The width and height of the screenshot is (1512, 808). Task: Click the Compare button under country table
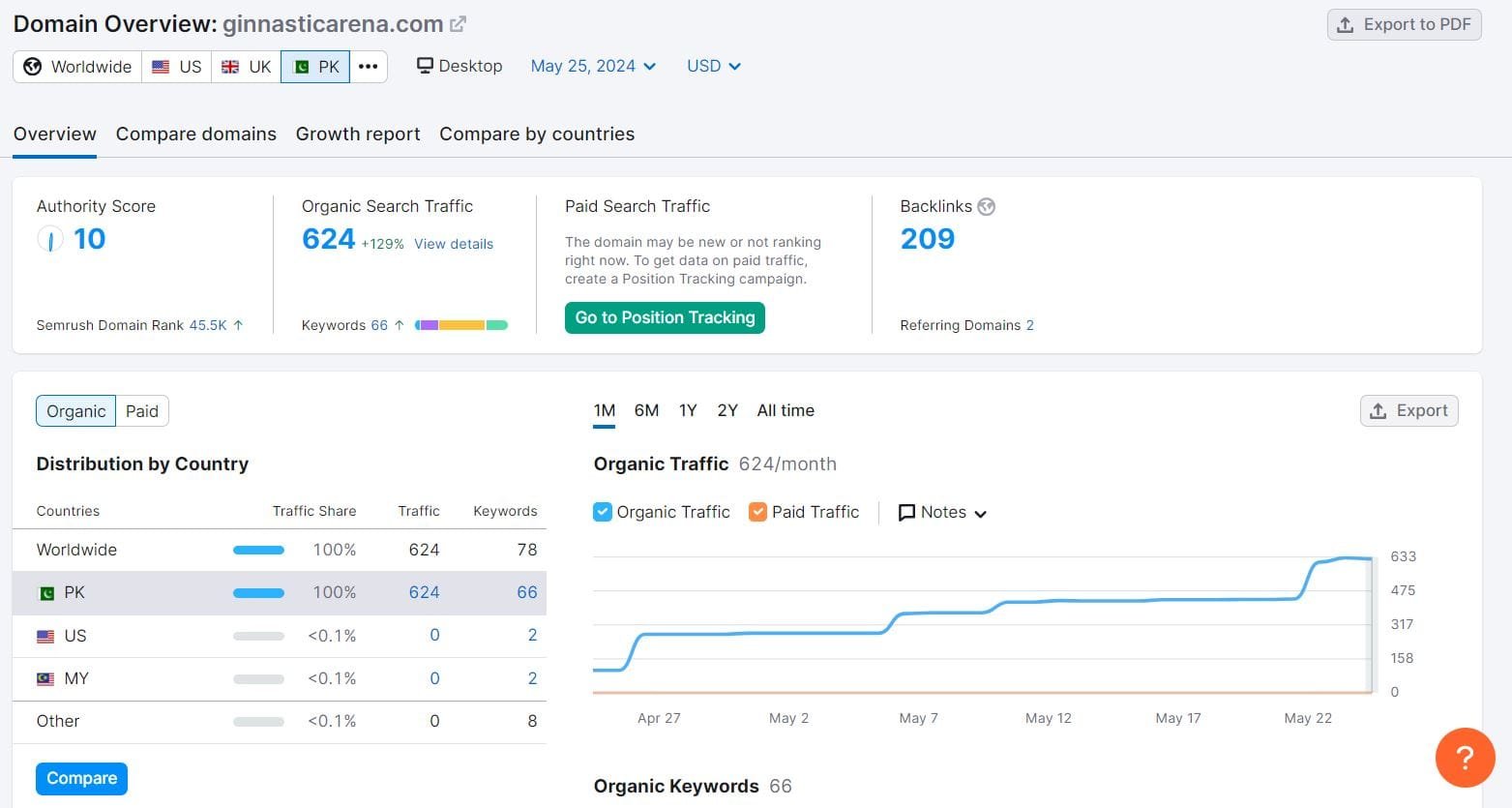[x=81, y=779]
